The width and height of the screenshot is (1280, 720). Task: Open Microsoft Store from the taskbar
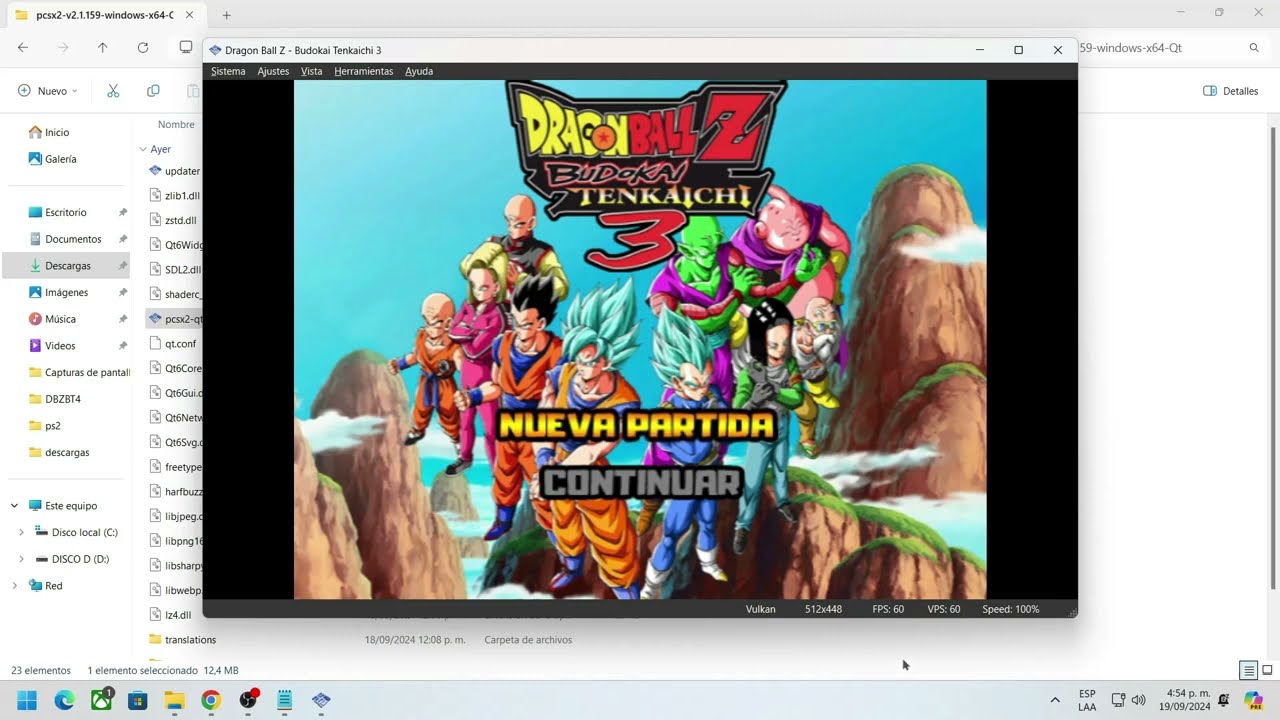138,700
